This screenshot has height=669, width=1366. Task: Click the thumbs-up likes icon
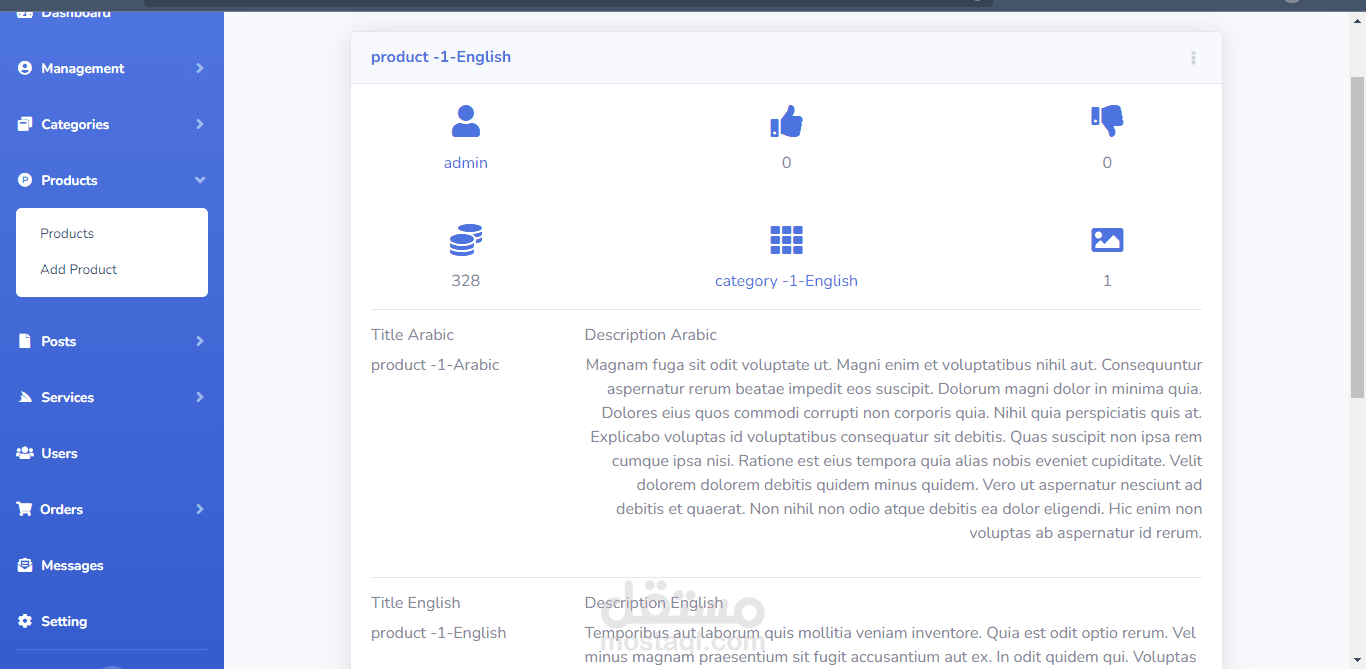(x=786, y=121)
